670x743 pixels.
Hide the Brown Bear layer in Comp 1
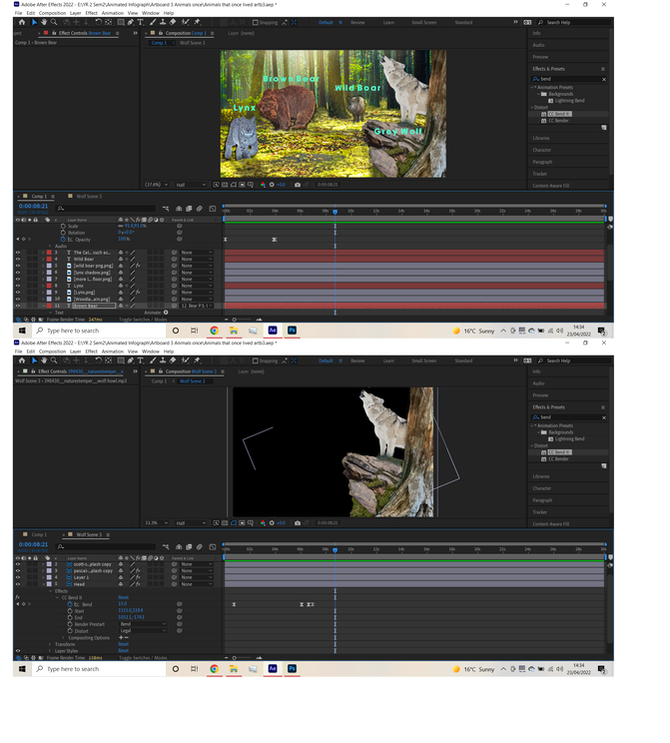pos(18,306)
